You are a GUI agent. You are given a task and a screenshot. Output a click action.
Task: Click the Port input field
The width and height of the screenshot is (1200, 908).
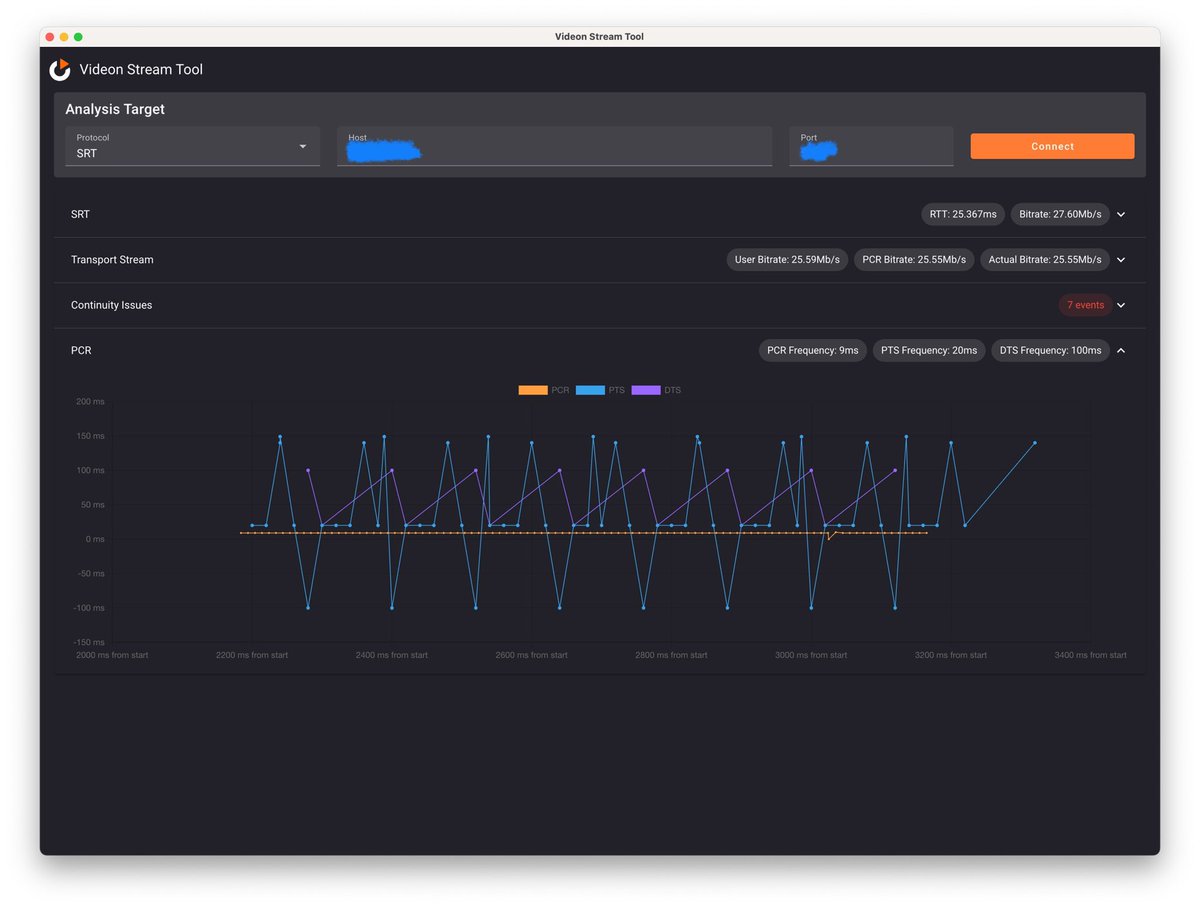coord(871,146)
